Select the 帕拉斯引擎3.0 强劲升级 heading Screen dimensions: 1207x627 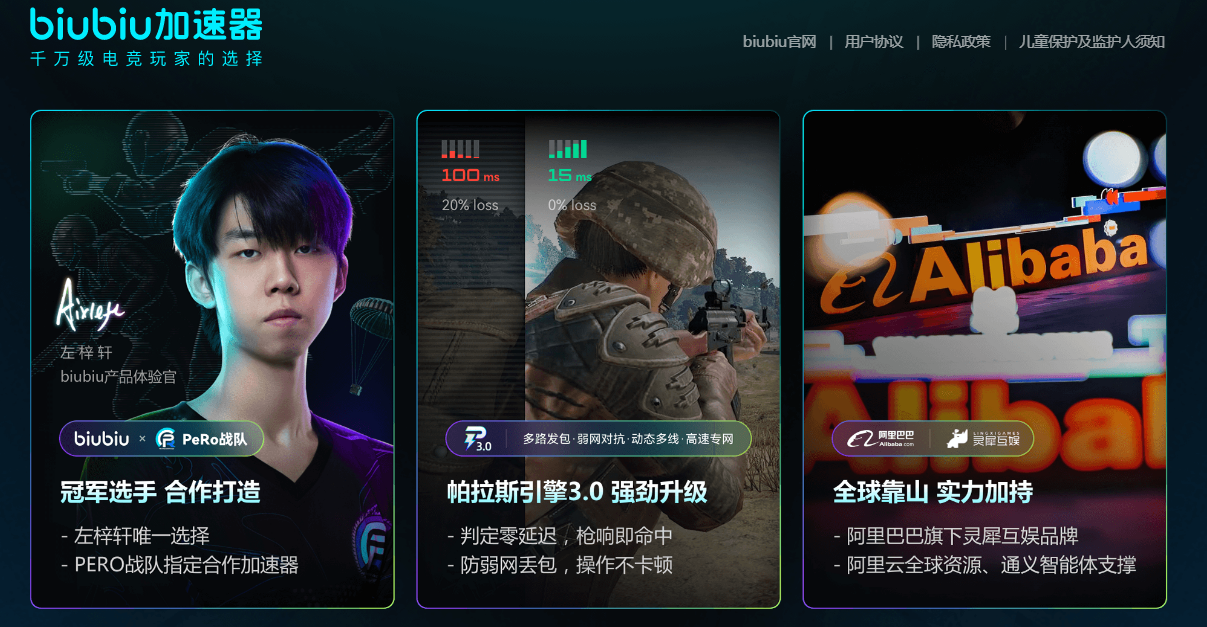tap(577, 492)
